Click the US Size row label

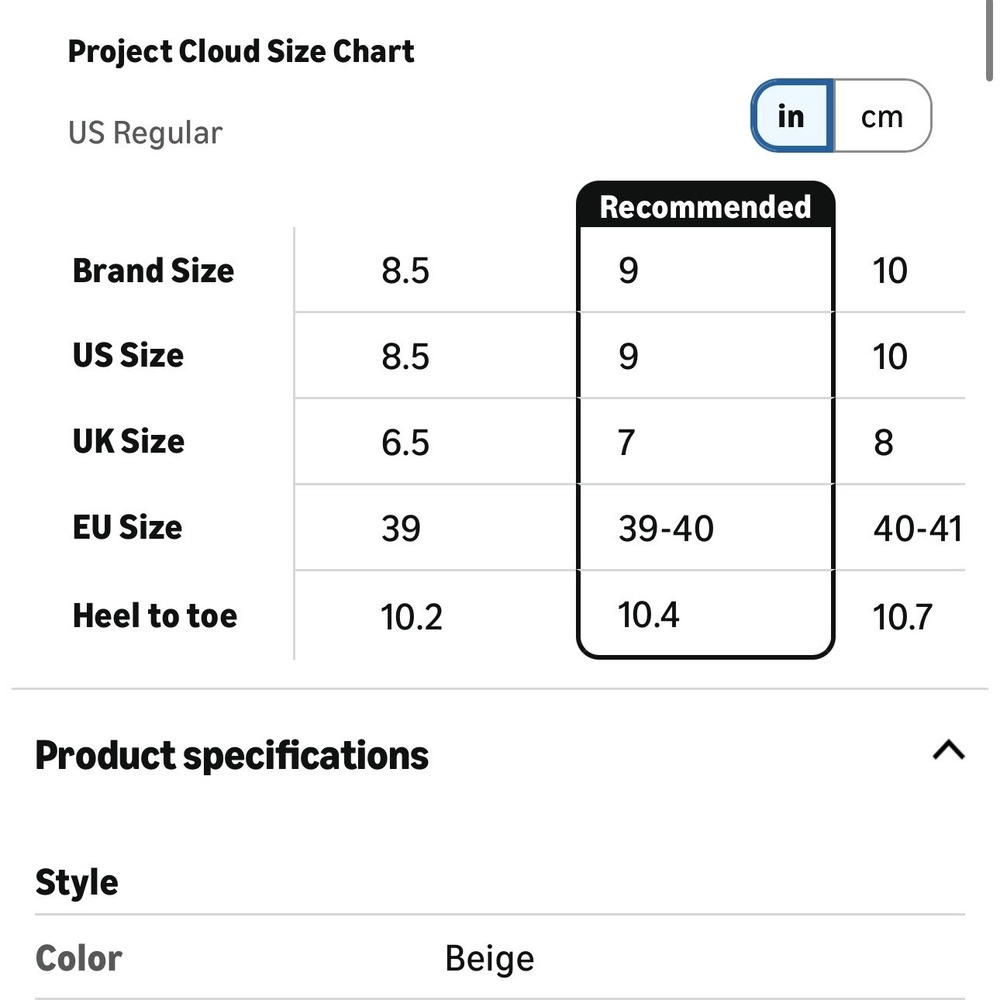128,355
